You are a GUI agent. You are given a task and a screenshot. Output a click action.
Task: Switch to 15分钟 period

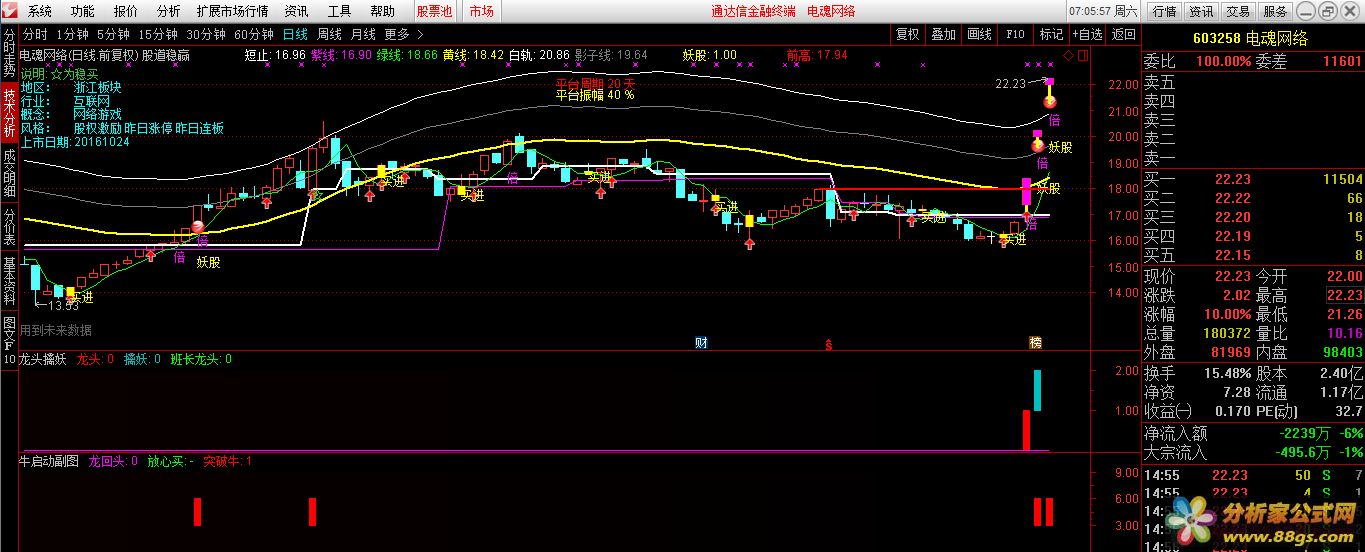(158, 34)
